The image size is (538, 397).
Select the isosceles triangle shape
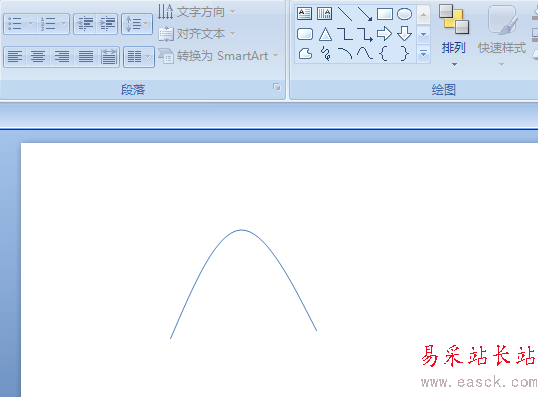coord(325,34)
